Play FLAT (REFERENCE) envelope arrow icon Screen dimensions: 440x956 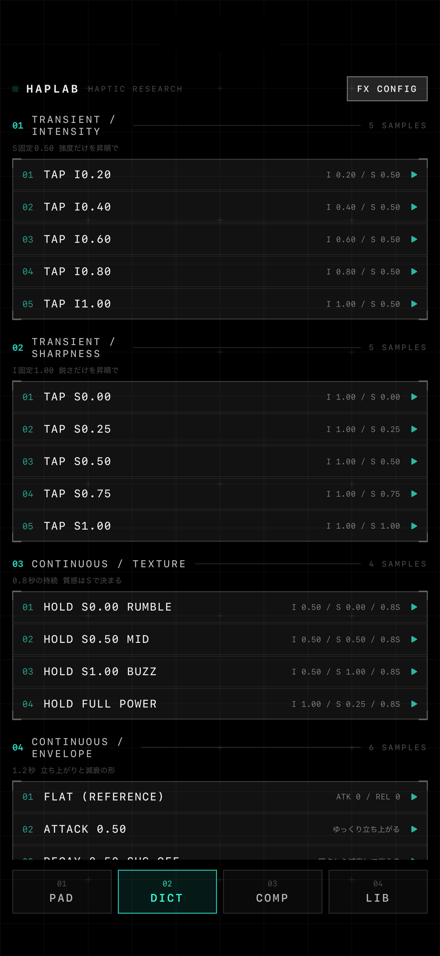(x=414, y=797)
